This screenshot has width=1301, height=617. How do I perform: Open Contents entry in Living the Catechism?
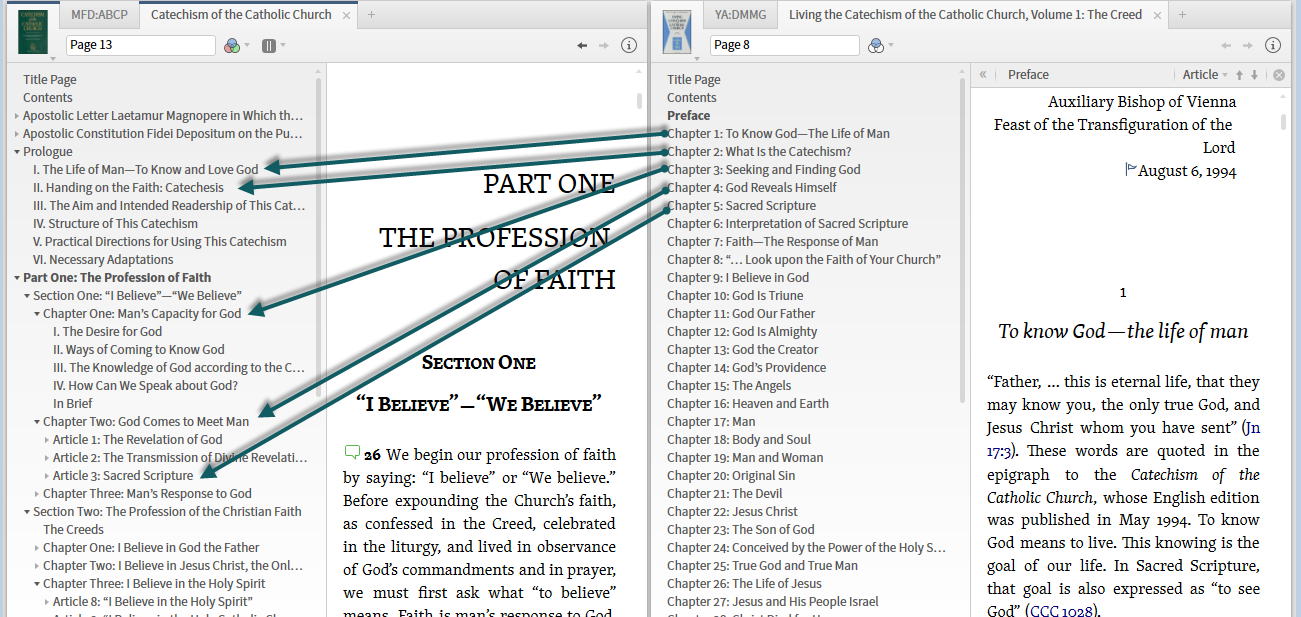point(692,98)
